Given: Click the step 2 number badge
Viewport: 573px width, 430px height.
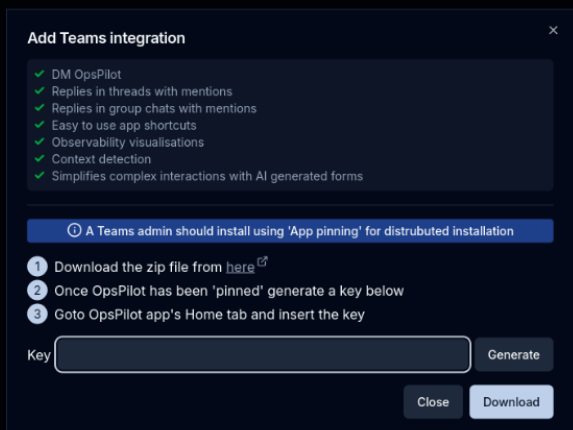Looking at the screenshot, I should coord(37,290).
